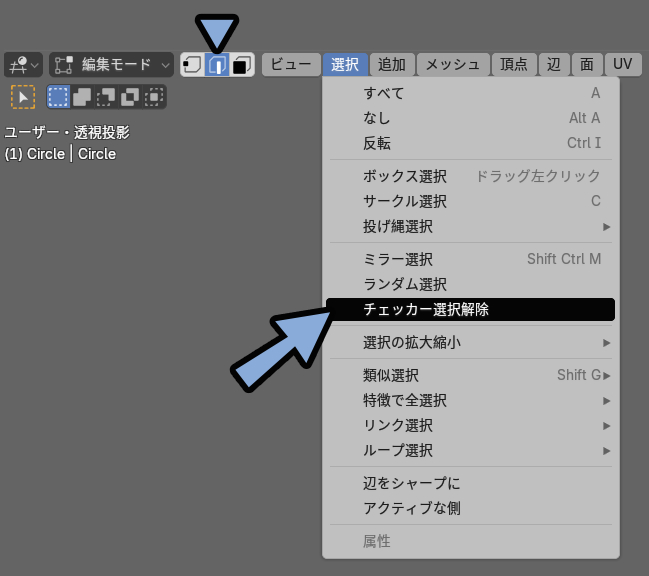Choose すべて to select all
The height and width of the screenshot is (576, 649).
471,93
